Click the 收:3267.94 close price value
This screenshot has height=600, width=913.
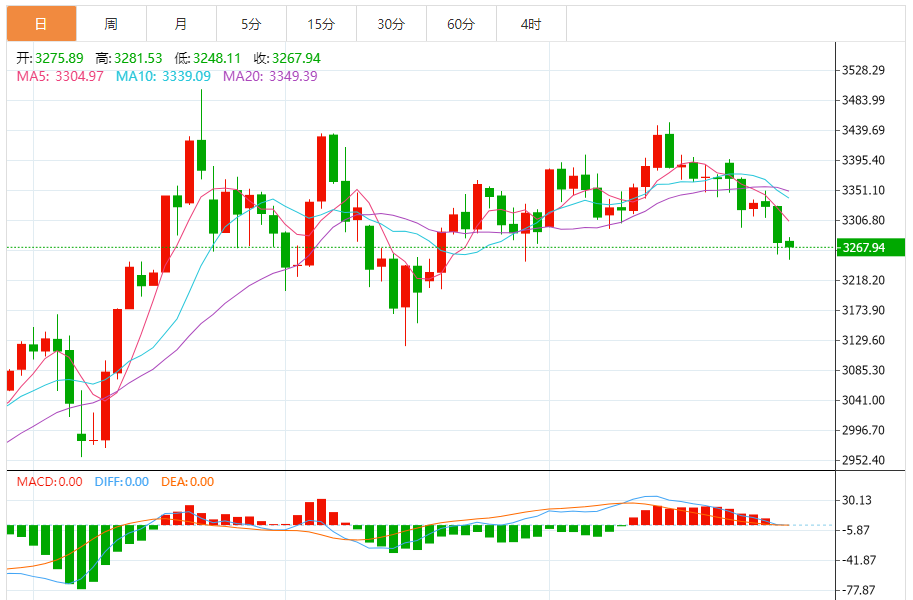tap(287, 58)
